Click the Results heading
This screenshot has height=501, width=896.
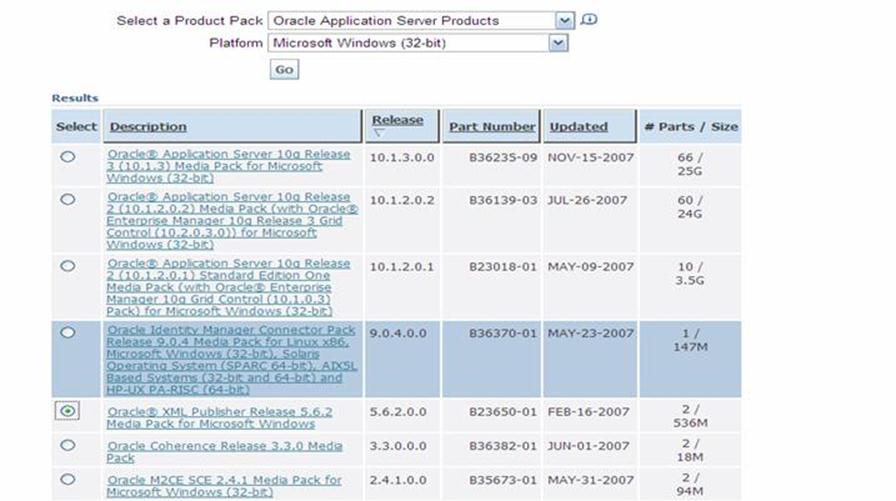(x=75, y=98)
